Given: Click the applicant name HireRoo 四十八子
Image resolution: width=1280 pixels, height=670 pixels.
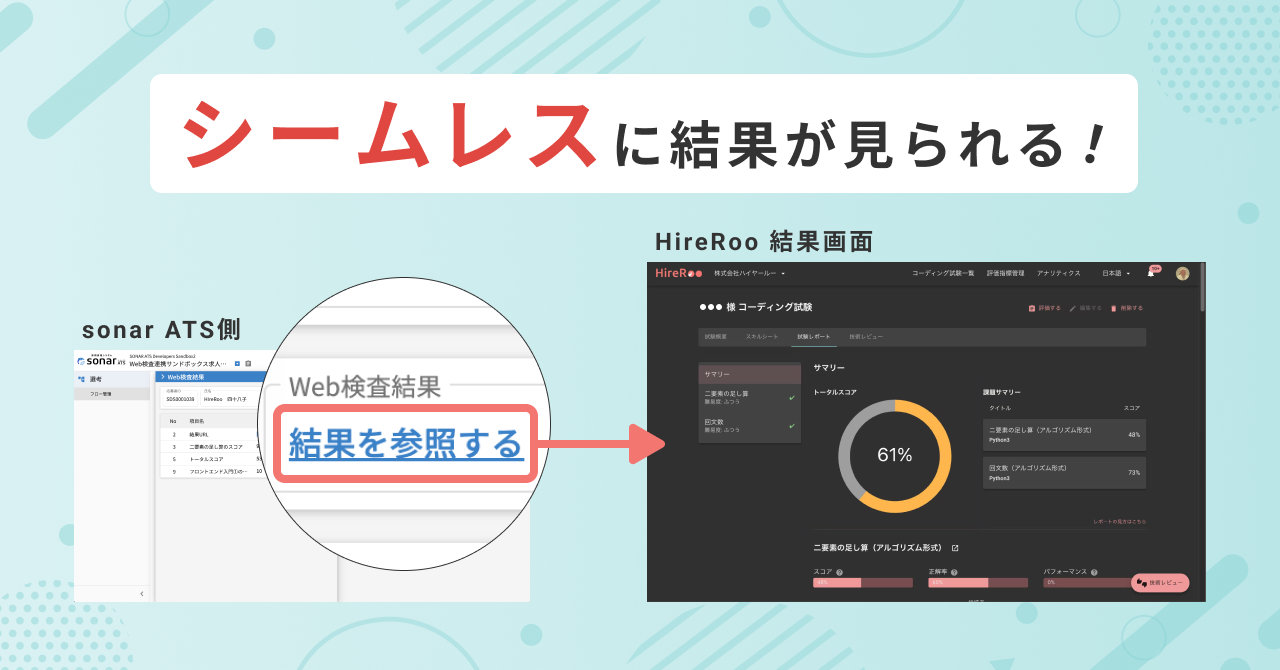Looking at the screenshot, I should click(x=225, y=397).
